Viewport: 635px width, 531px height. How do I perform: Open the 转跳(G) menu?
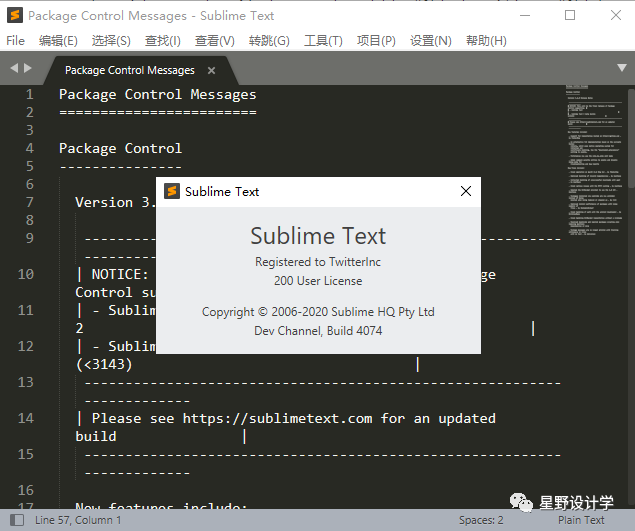269,41
